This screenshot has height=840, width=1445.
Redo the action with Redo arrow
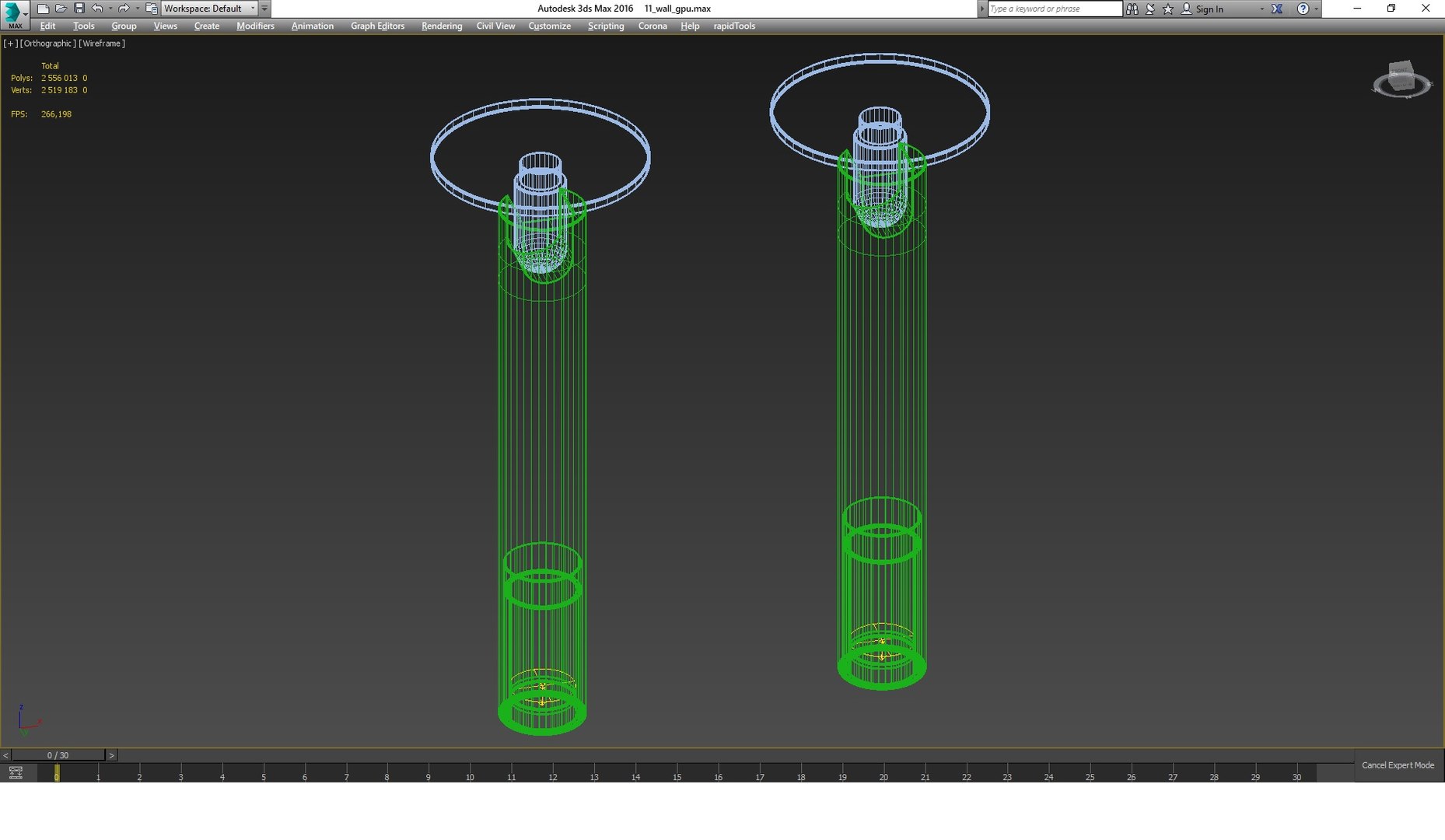pos(123,9)
